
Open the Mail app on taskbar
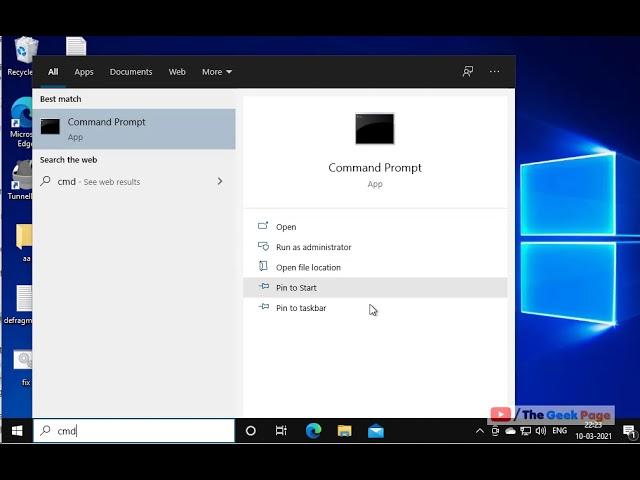(376, 431)
